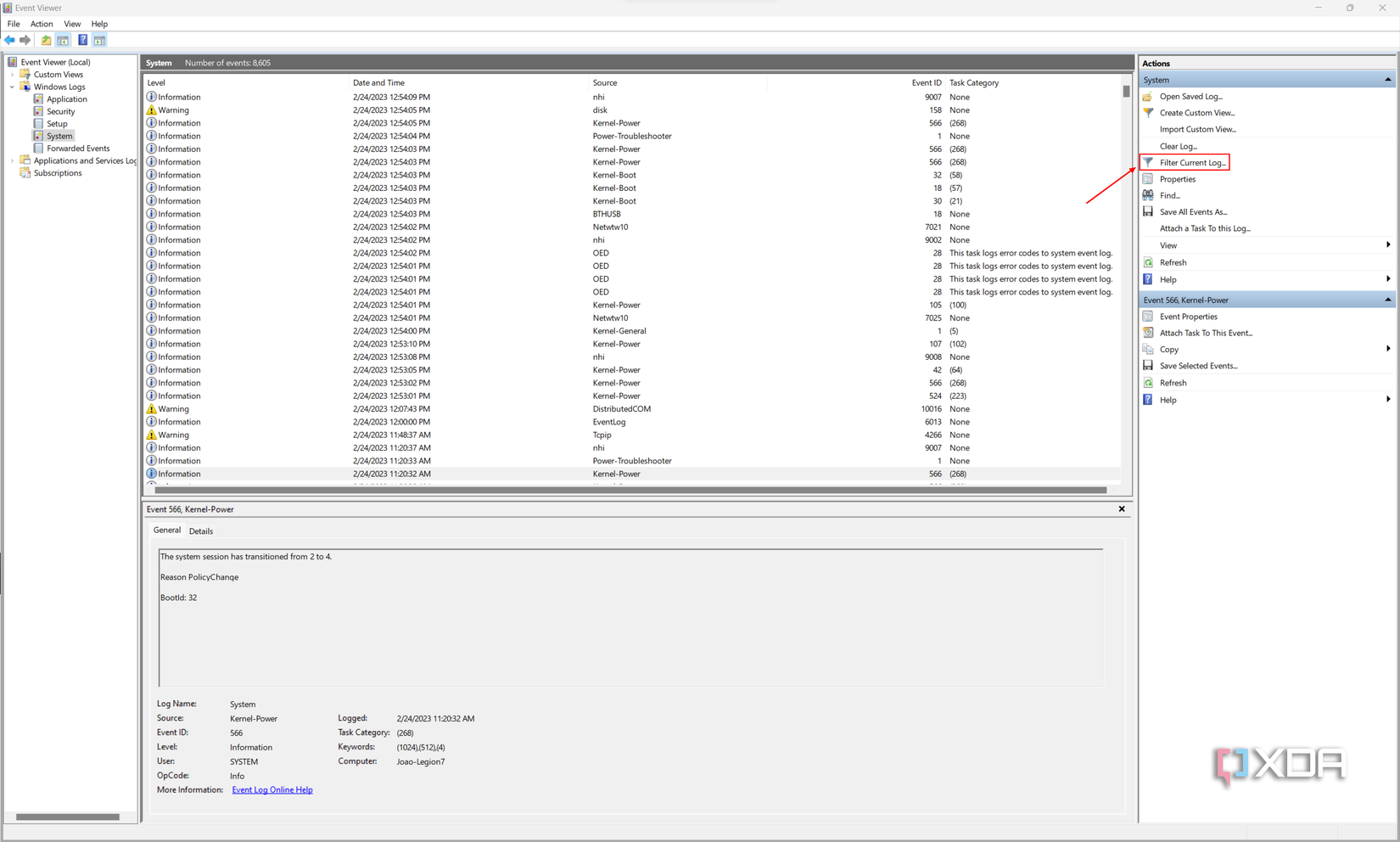
Task: Click Open Saved Log in Actions pane
Action: coord(1189,96)
